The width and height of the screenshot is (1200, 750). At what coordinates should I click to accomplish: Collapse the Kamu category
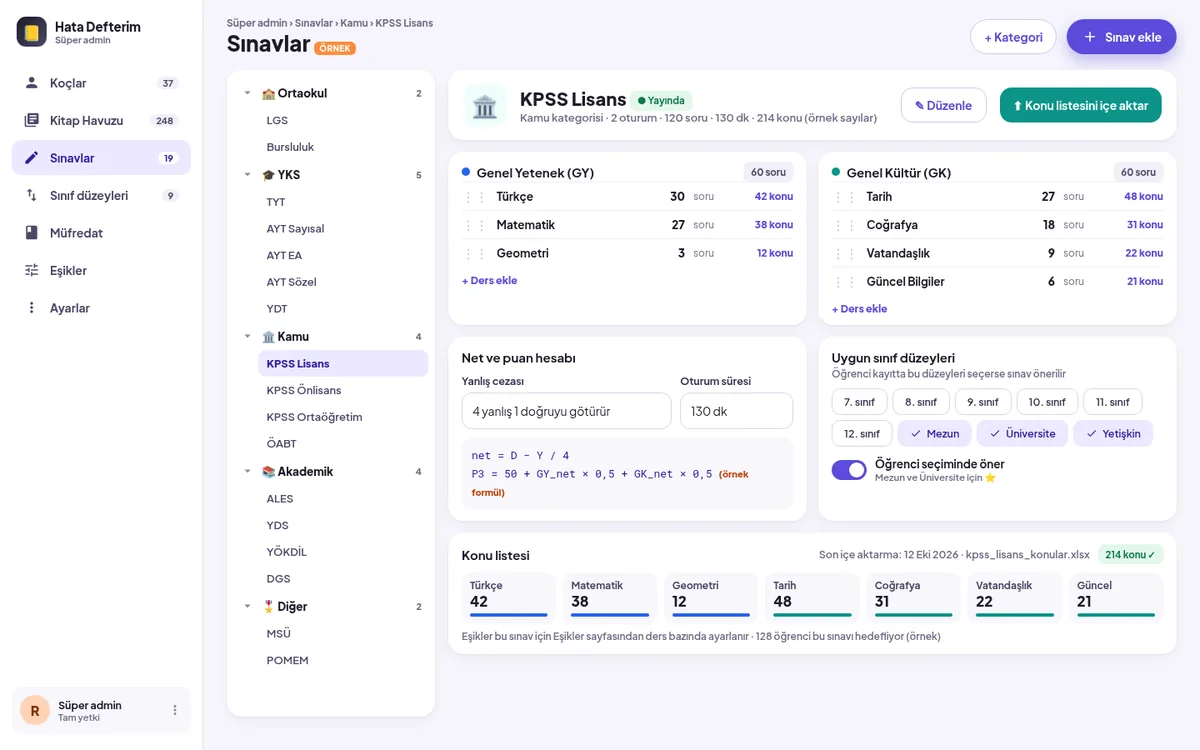248,336
